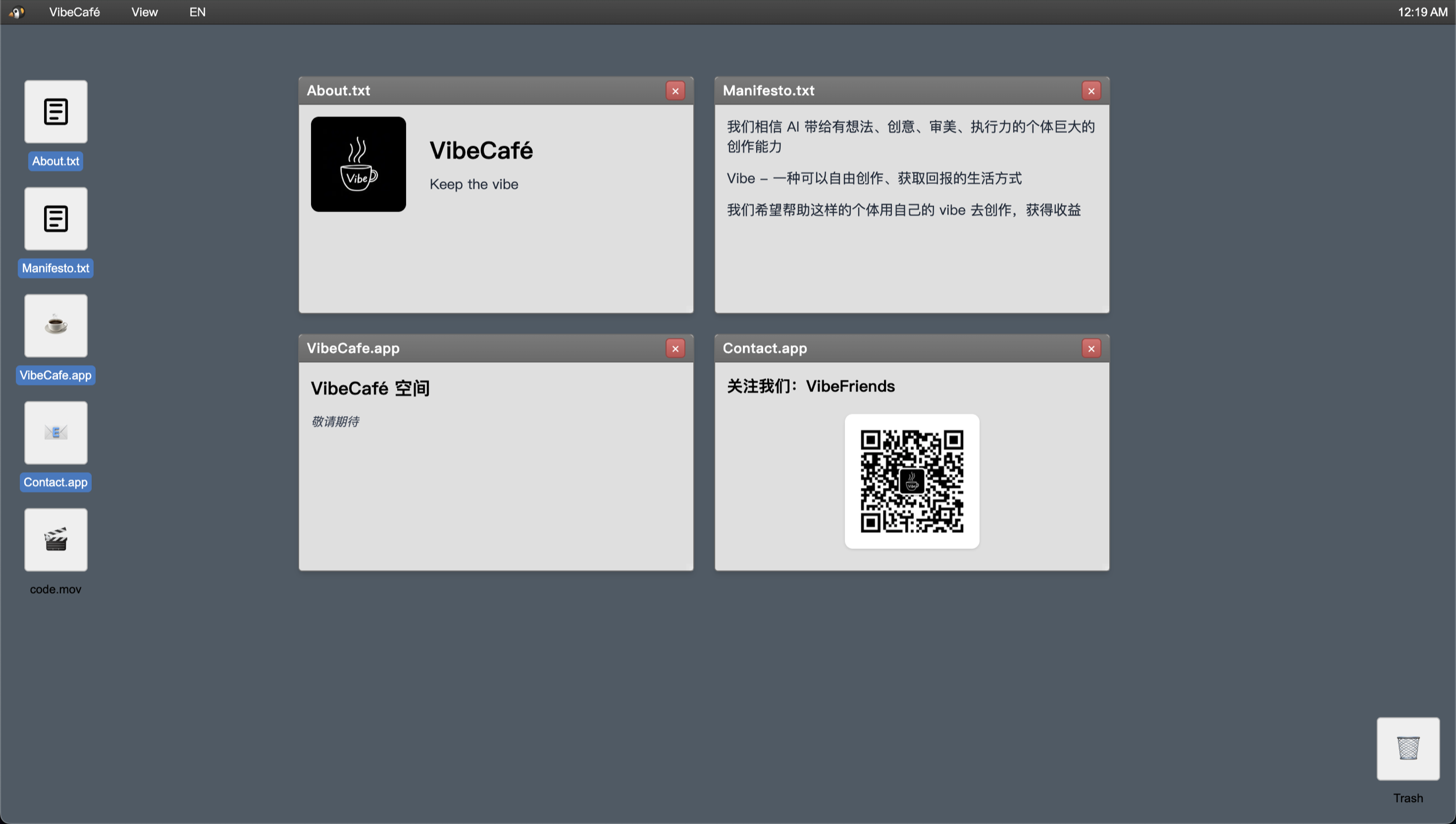Click the Trash label text
The height and width of the screenshot is (824, 1456).
pos(1408,798)
